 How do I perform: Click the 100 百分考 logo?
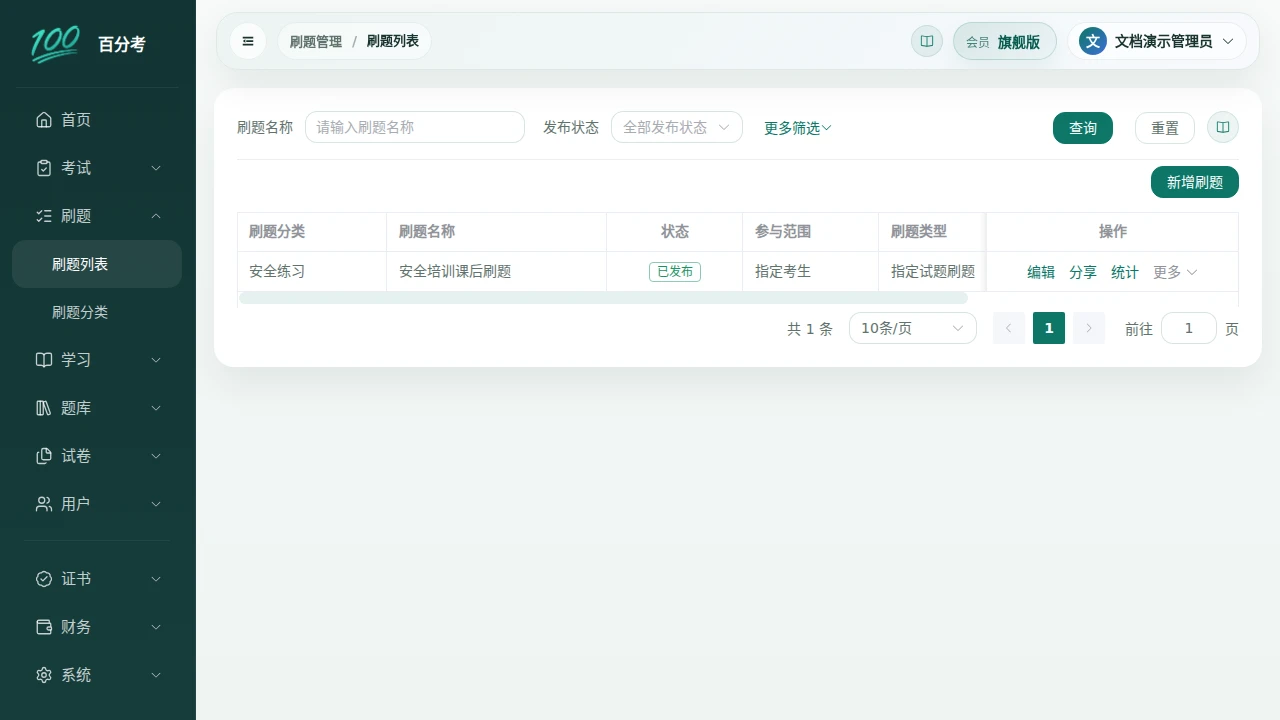tap(88, 44)
